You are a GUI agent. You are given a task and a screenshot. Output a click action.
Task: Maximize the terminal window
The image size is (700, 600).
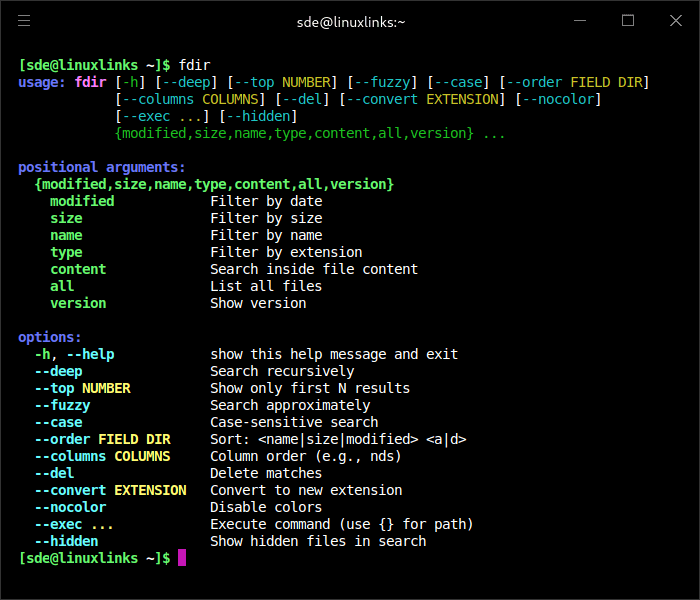pyautogui.click(x=628, y=21)
